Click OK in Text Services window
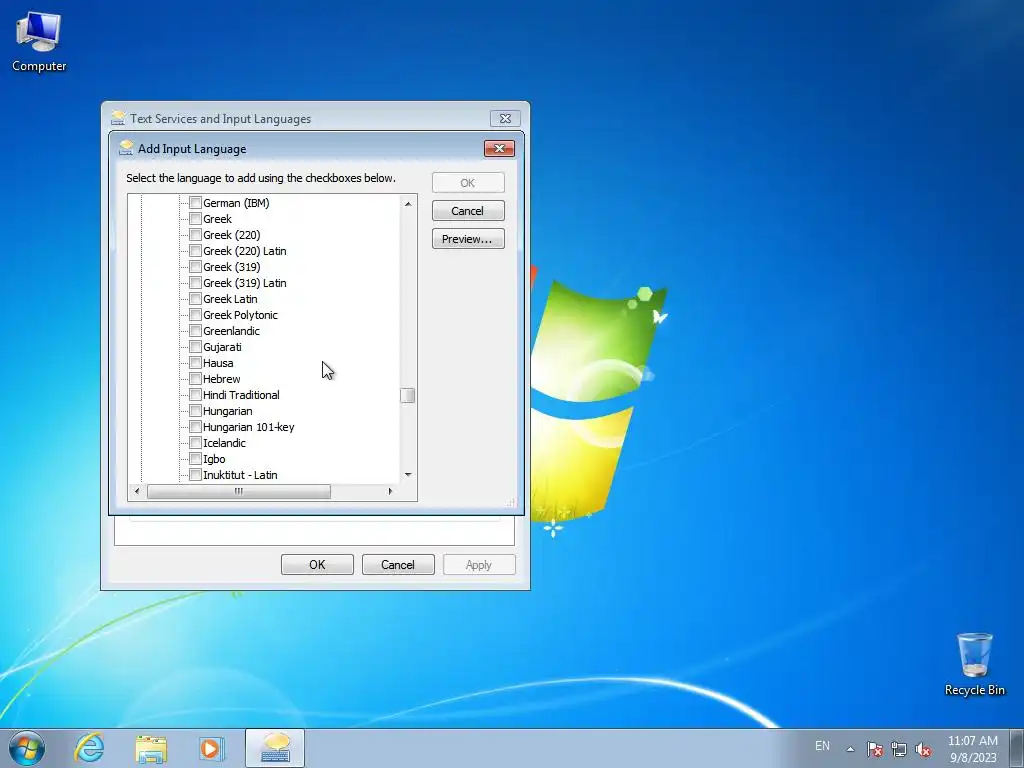Image resolution: width=1024 pixels, height=768 pixels. [317, 565]
